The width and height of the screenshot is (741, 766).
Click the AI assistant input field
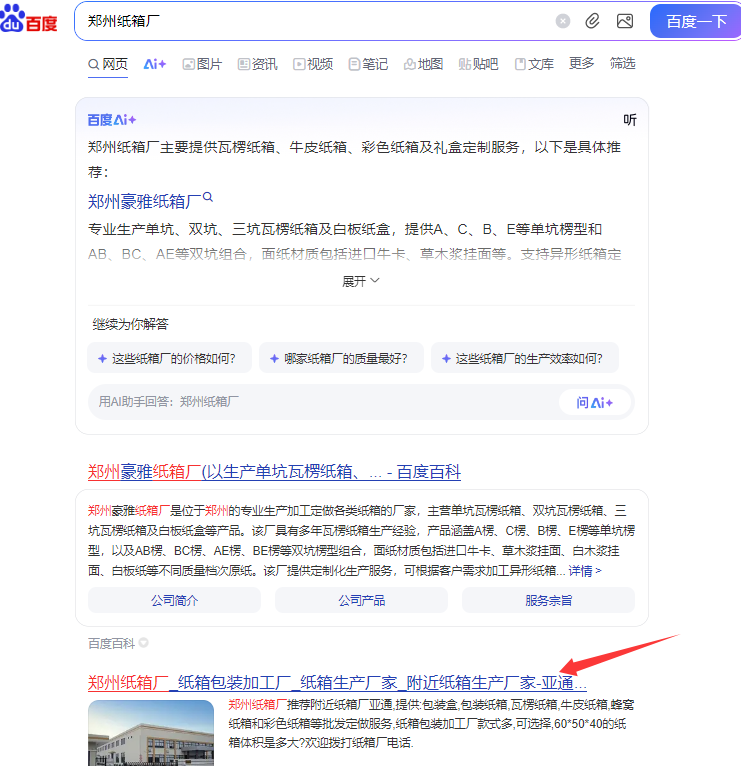click(322, 402)
